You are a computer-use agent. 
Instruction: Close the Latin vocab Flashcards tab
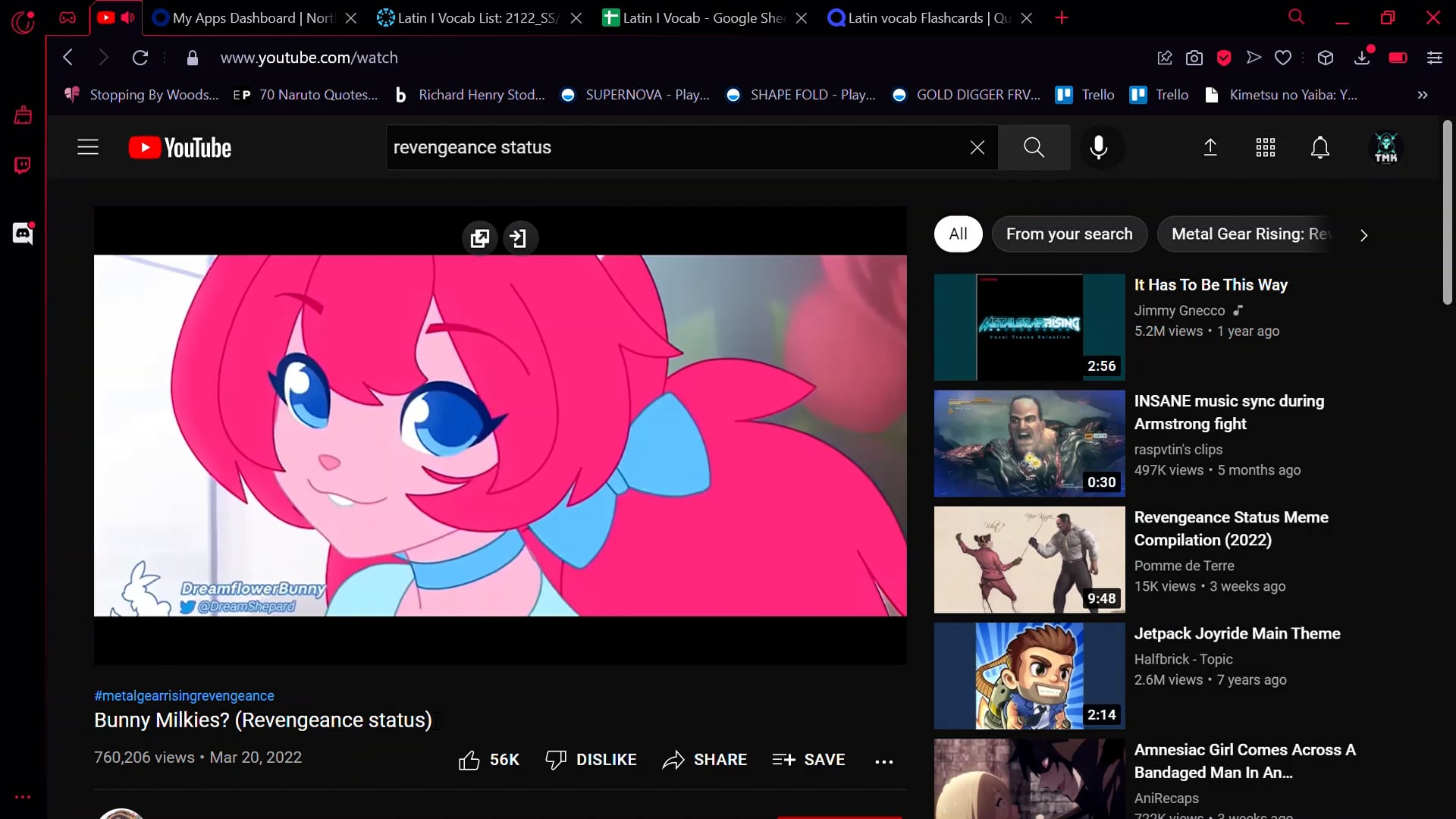point(1026,18)
